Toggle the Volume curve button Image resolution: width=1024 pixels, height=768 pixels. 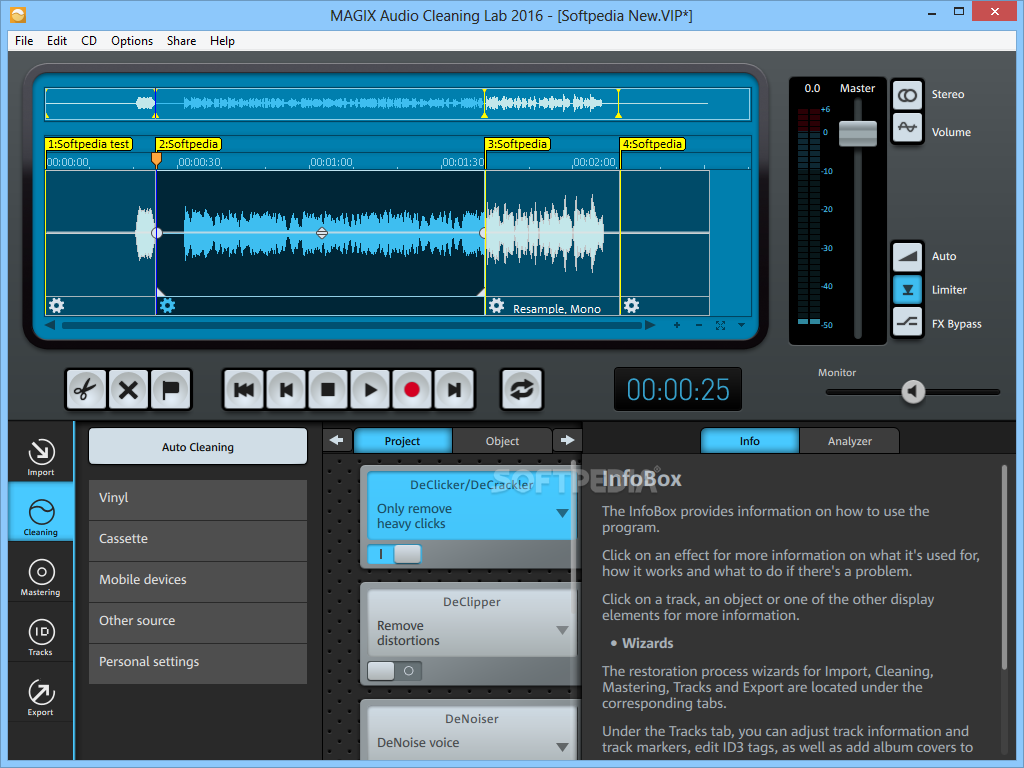(907, 127)
